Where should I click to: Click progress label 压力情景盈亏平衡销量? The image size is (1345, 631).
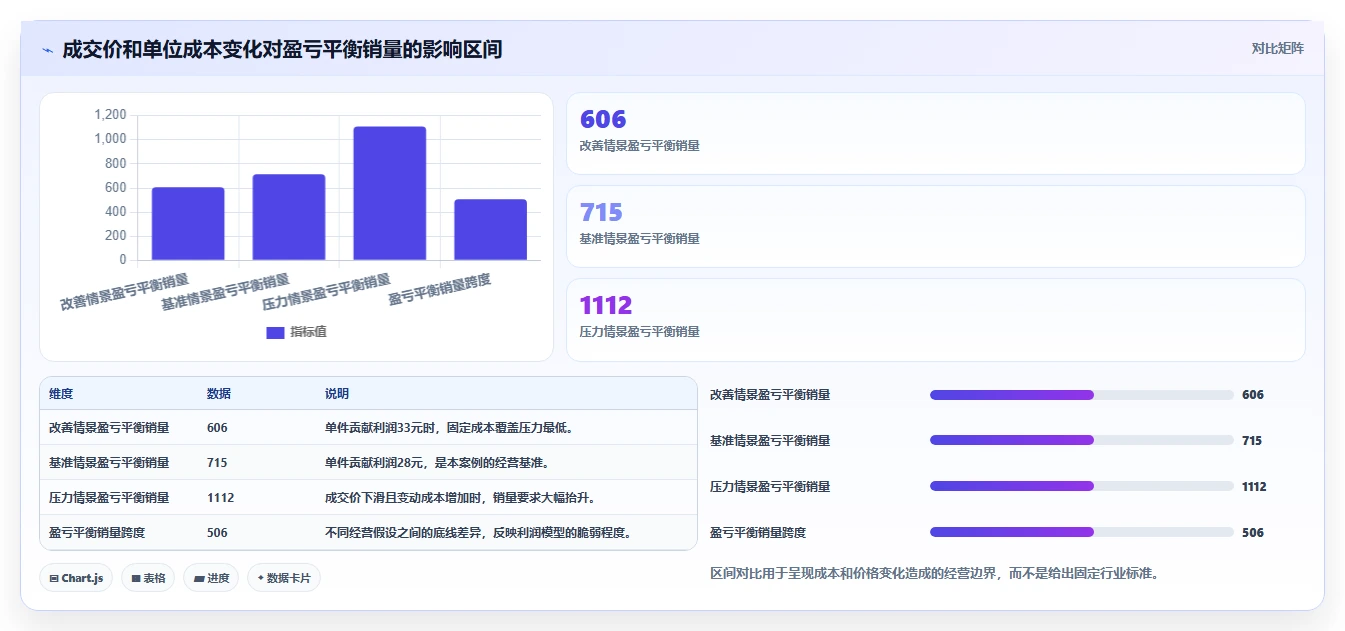pyautogui.click(x=770, y=487)
